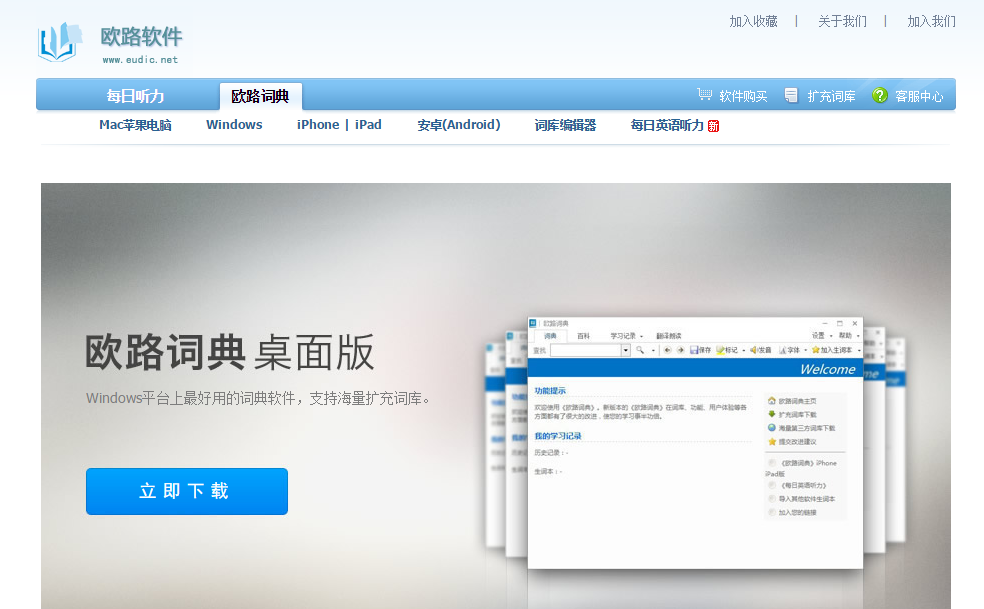Screen dimensions: 984x609
Task: Click the magnifying glass search icon
Action: (638, 350)
